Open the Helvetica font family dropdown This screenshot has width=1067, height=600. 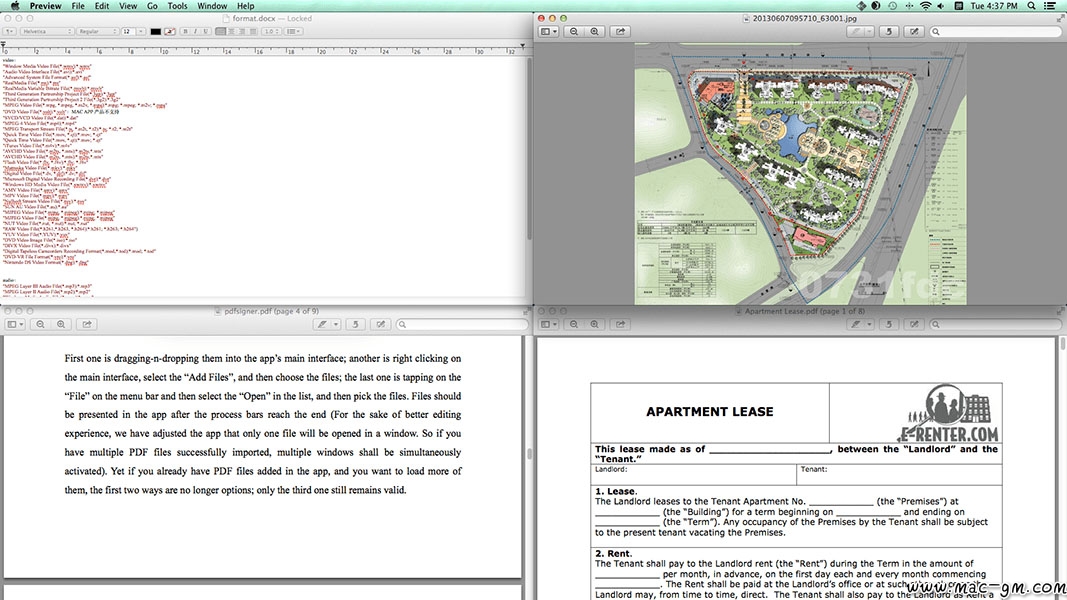click(x=46, y=32)
